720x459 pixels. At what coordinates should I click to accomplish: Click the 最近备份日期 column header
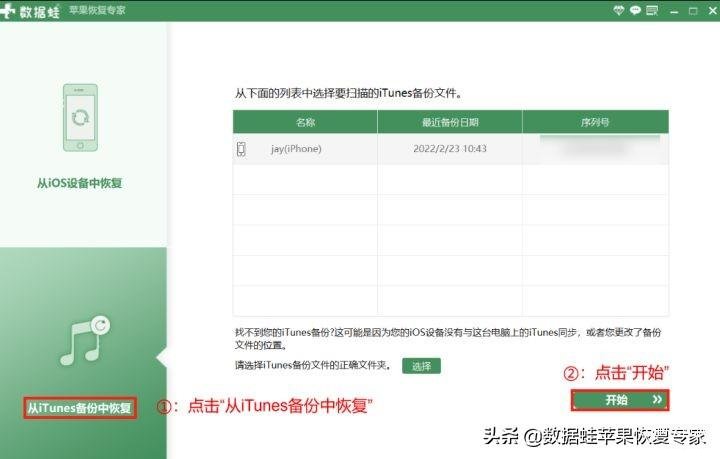coord(450,122)
